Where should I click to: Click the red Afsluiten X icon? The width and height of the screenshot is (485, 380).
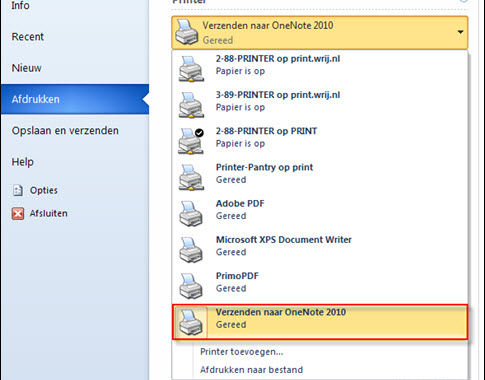click(x=18, y=214)
